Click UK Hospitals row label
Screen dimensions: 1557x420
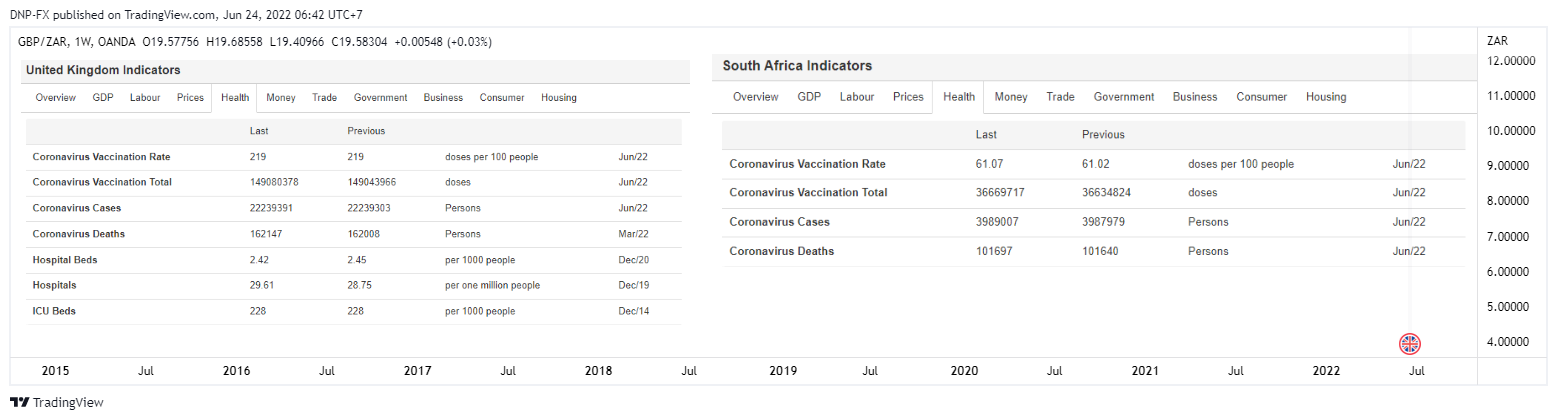54,285
